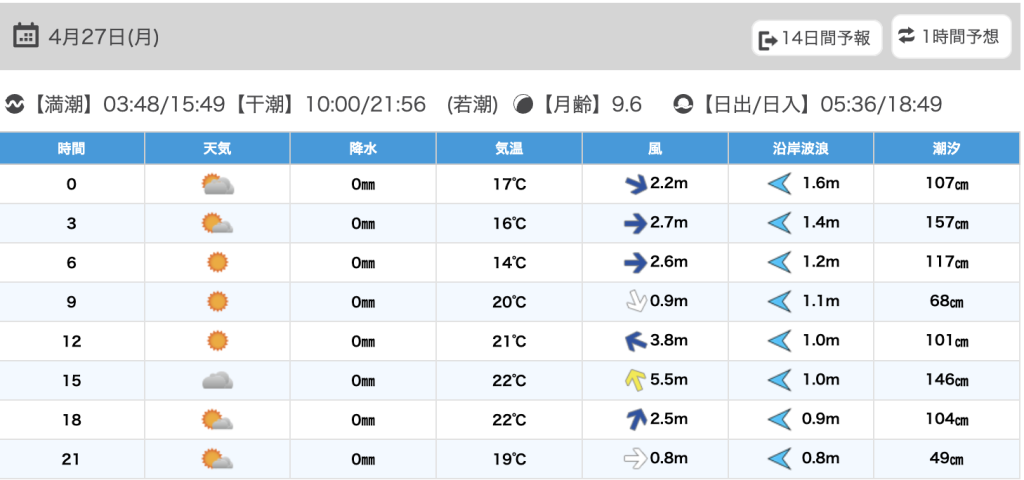Click the partly cloudy icon at hour 0
1024x480 pixels.
[217, 184]
